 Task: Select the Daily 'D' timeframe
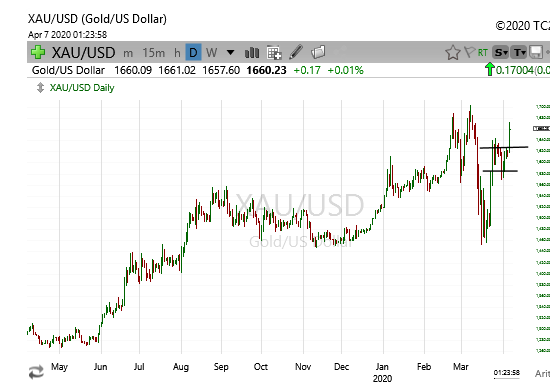pos(193,52)
